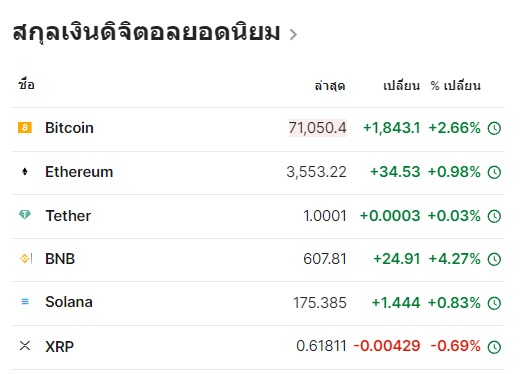The width and height of the screenshot is (526, 374).
Task: Open the สกุลเงินดิจิตอลยอดนิยม heading link
Action: (x=146, y=32)
